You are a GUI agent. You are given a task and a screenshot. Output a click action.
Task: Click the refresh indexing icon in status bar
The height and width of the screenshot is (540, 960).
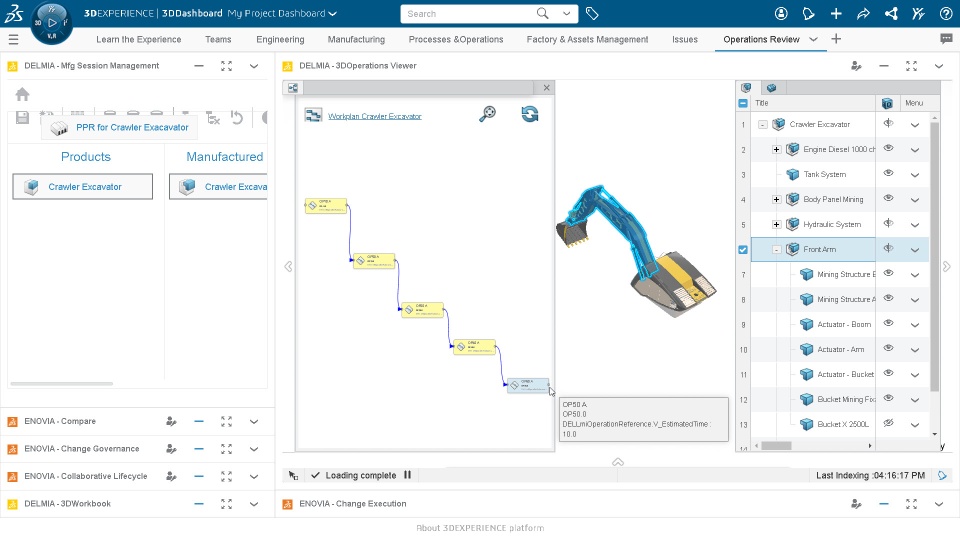tap(942, 476)
